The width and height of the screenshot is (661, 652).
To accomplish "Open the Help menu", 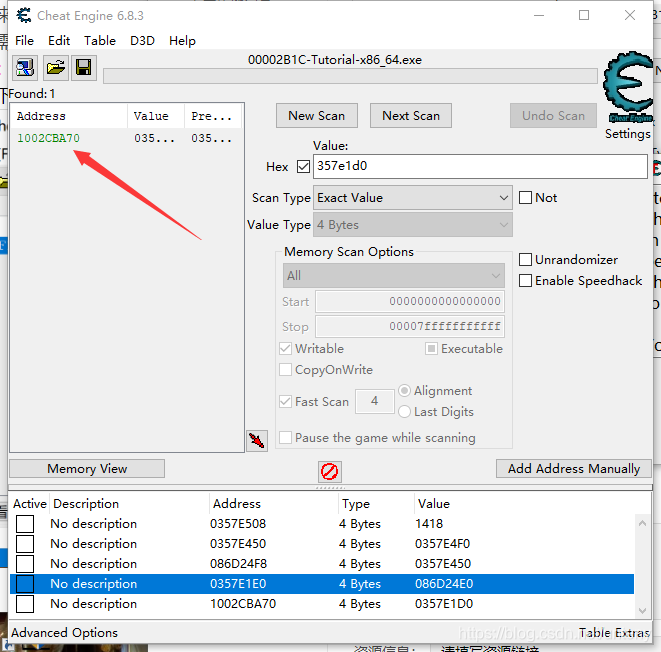I will [183, 41].
